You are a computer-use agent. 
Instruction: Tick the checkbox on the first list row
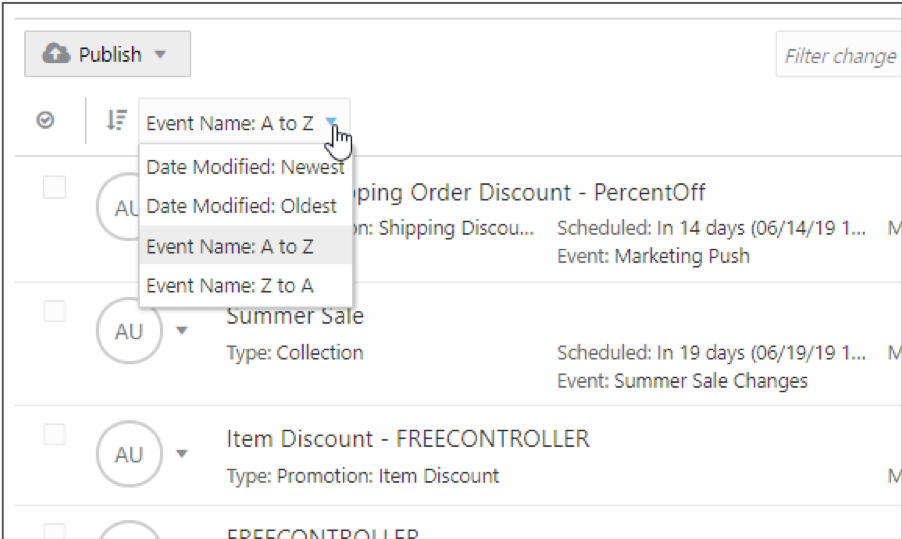pos(54,187)
